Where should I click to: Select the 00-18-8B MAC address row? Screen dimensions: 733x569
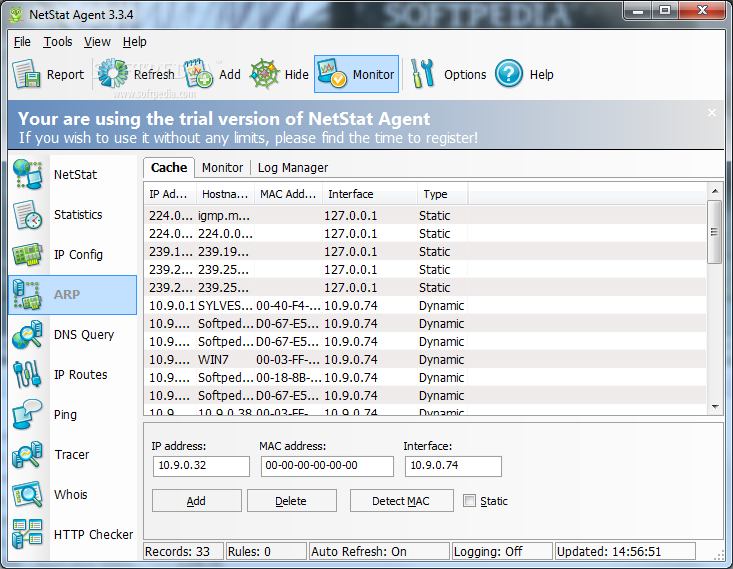point(425,377)
